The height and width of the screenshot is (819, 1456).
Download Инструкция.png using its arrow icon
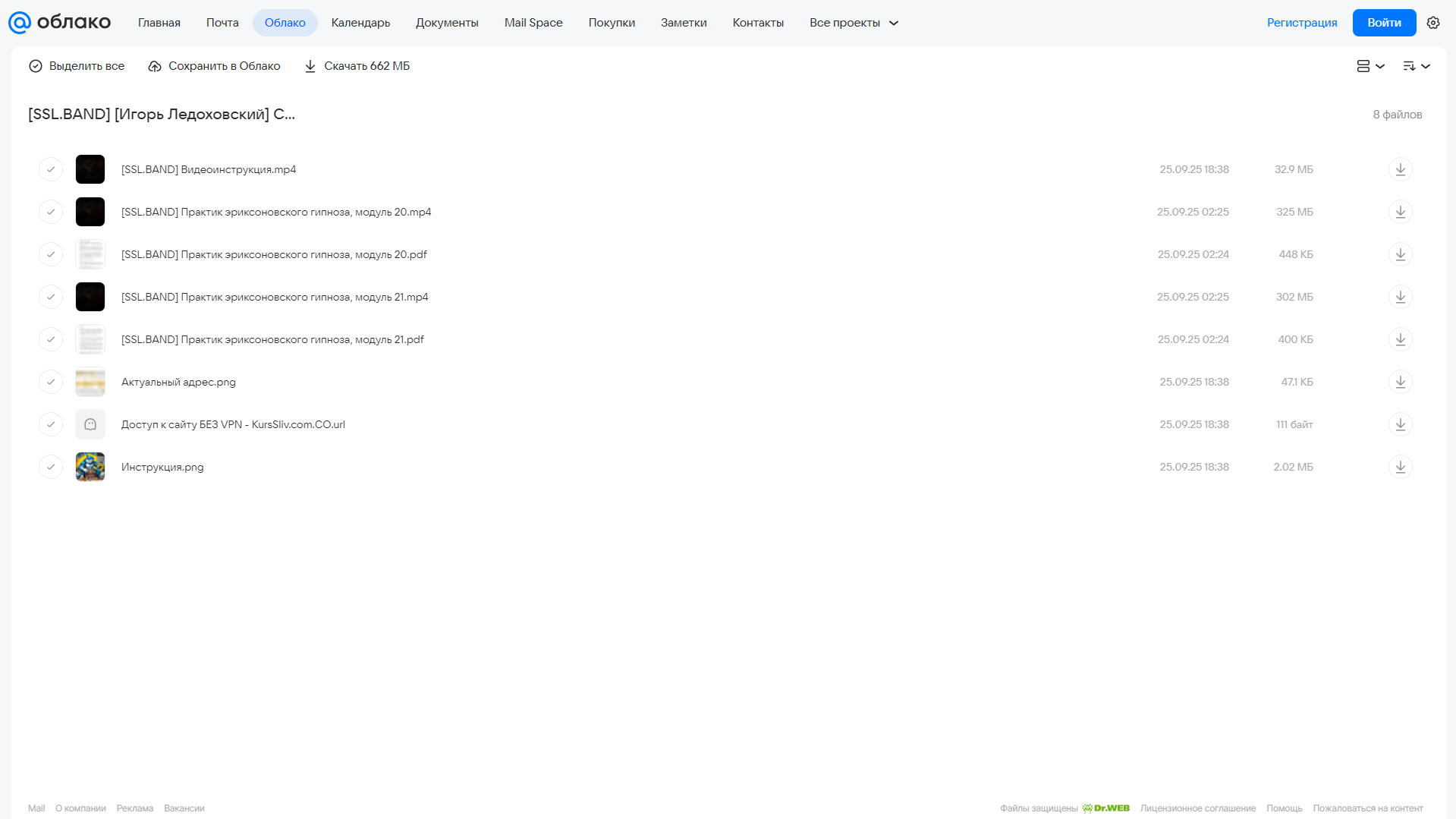[1401, 467]
